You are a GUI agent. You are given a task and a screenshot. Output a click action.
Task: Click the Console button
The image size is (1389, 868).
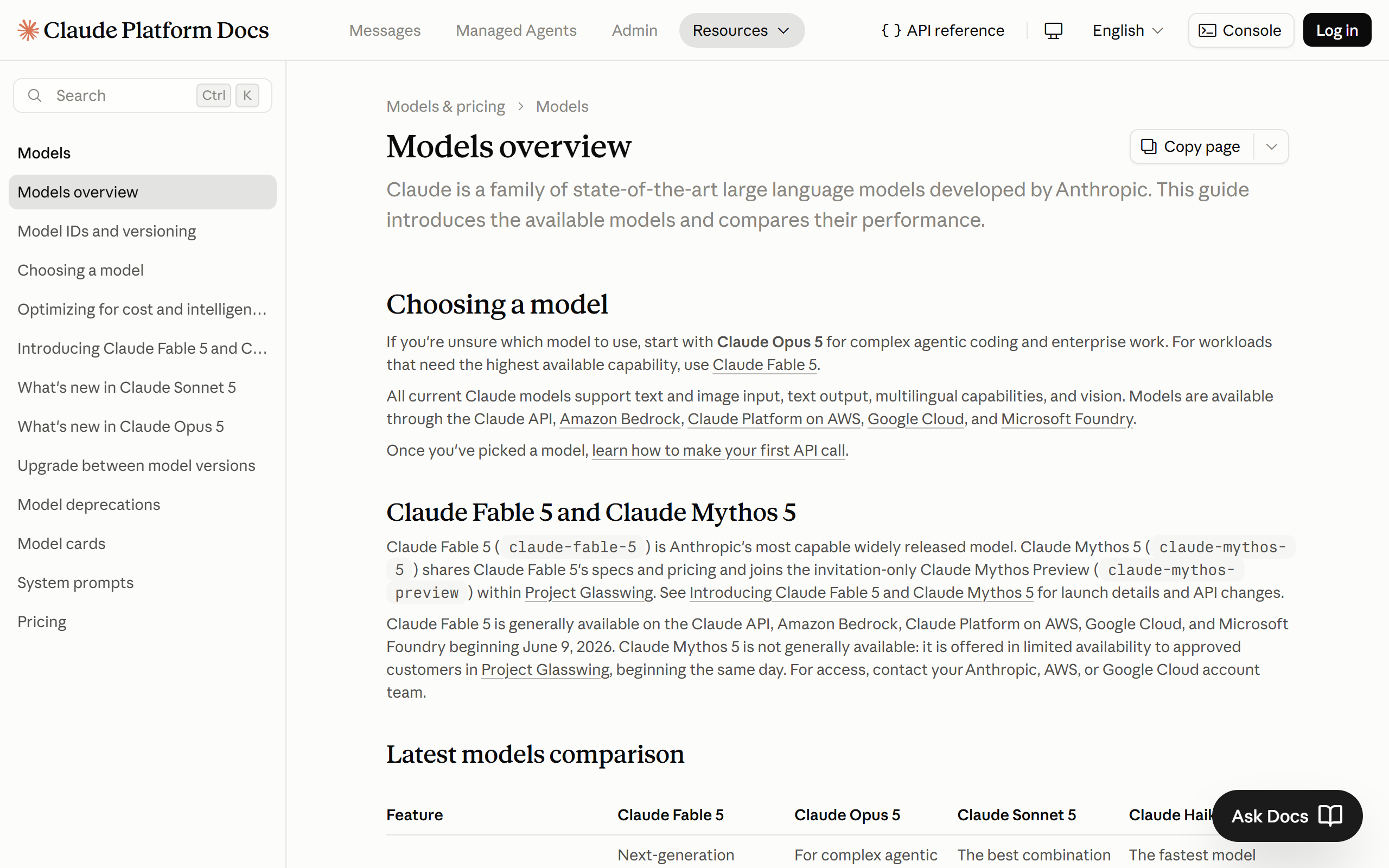tap(1240, 30)
